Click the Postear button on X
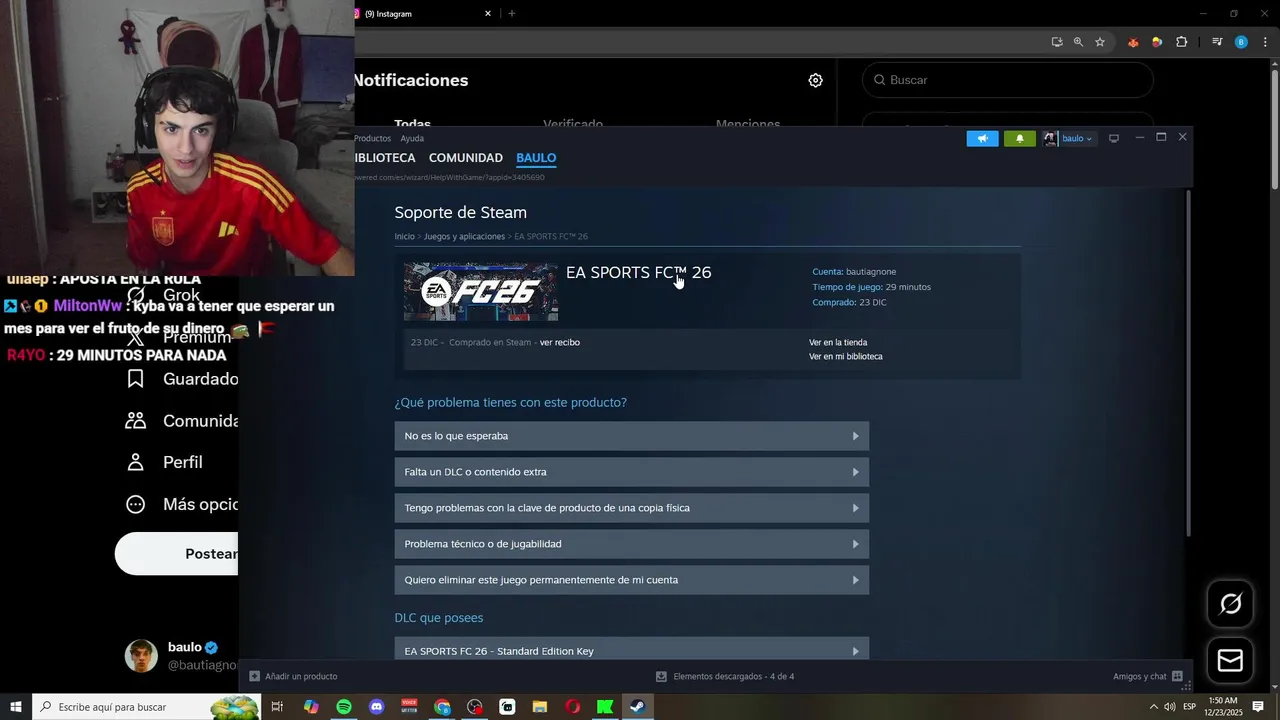The width and height of the screenshot is (1280, 720). pos(176,554)
